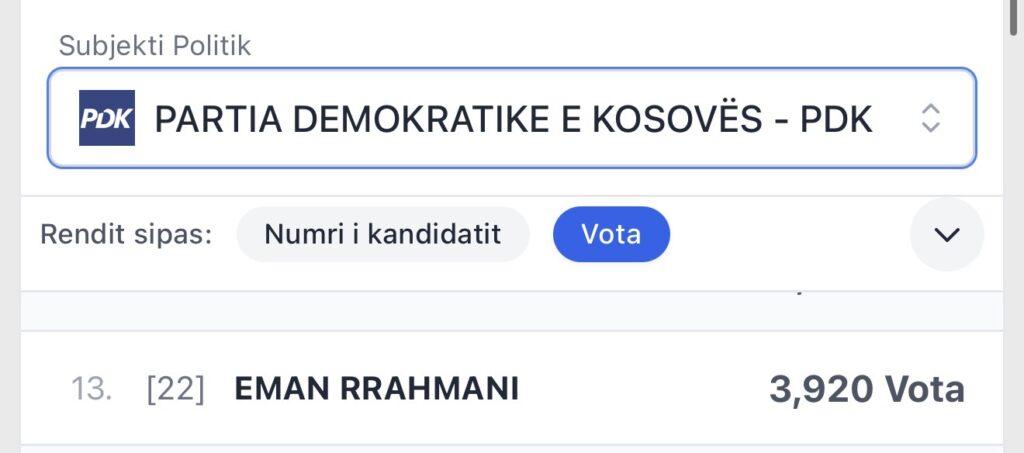Click the PDK party logo
The image size is (1024, 453).
pos(106,118)
